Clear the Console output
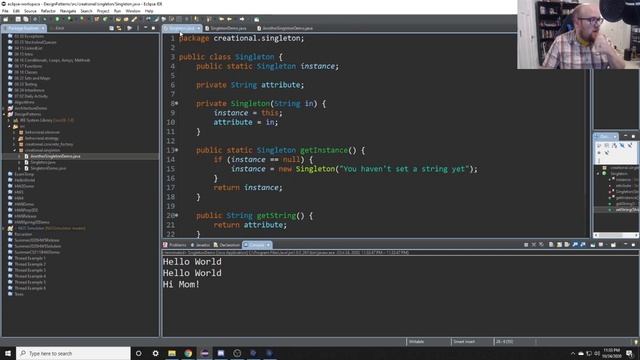Image resolution: width=640 pixels, height=360 pixels. [551, 245]
